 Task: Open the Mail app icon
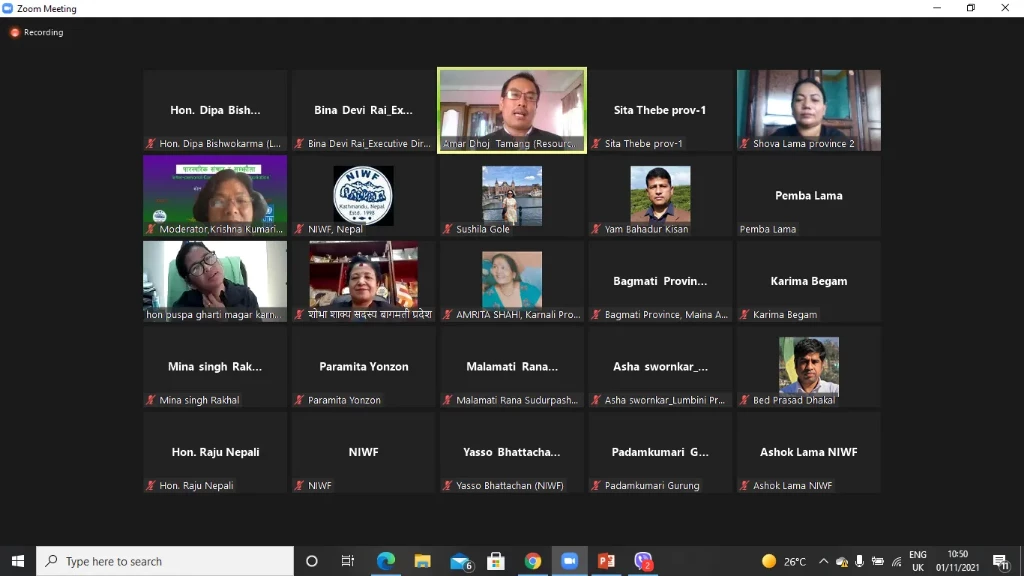tap(460, 561)
